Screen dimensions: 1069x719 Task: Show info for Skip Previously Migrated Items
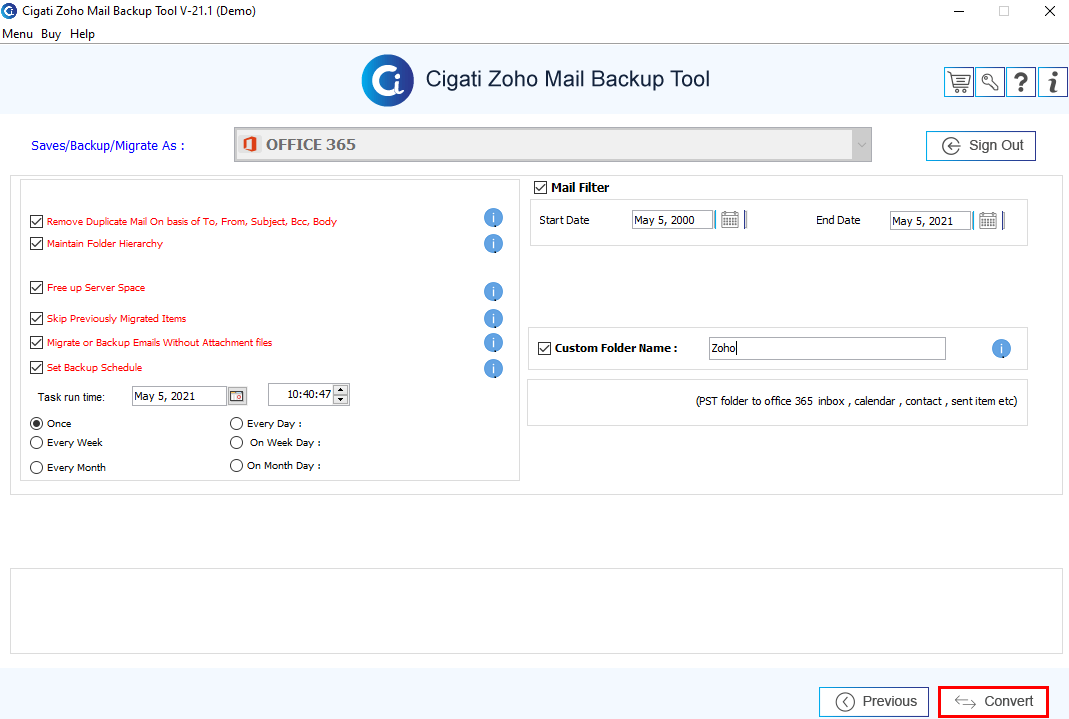point(493,318)
